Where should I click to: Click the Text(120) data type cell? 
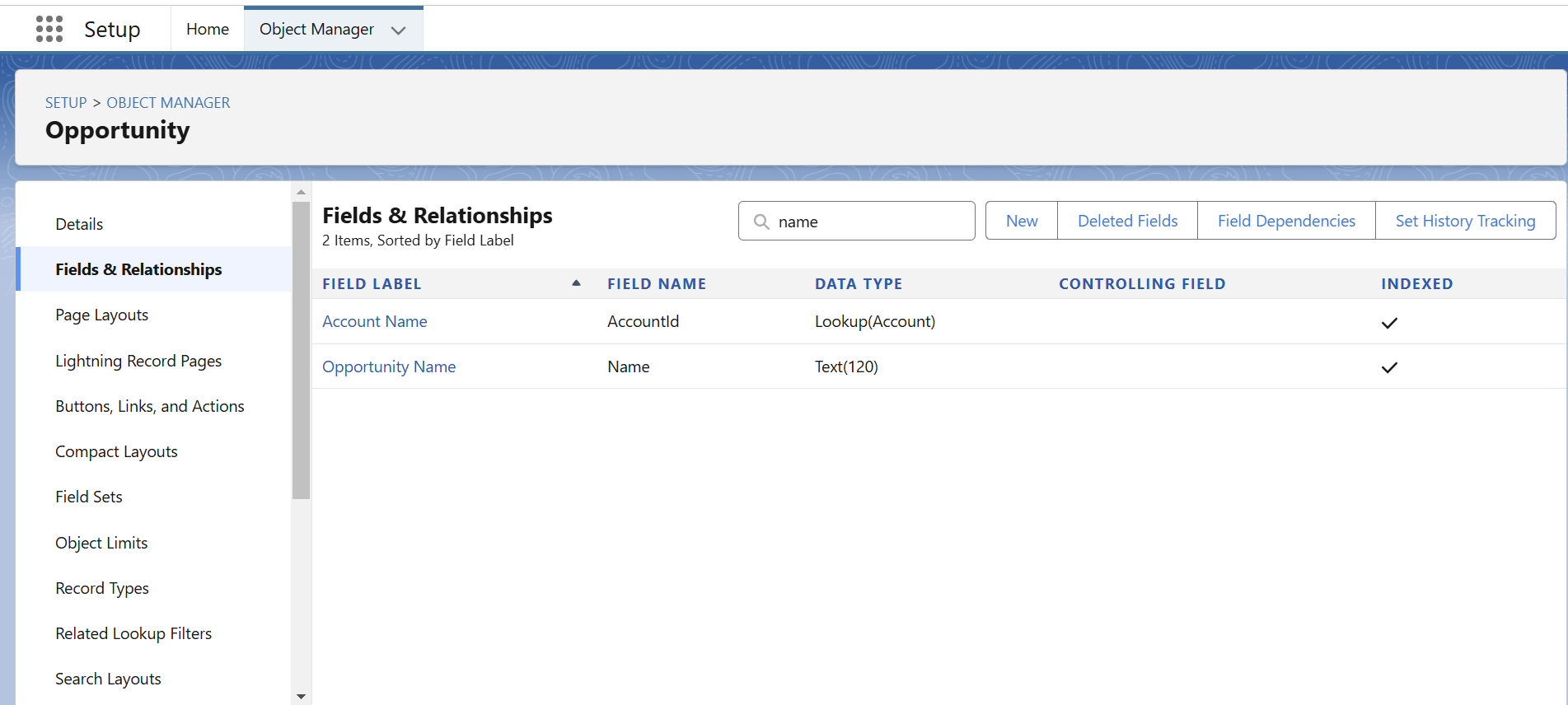point(846,367)
